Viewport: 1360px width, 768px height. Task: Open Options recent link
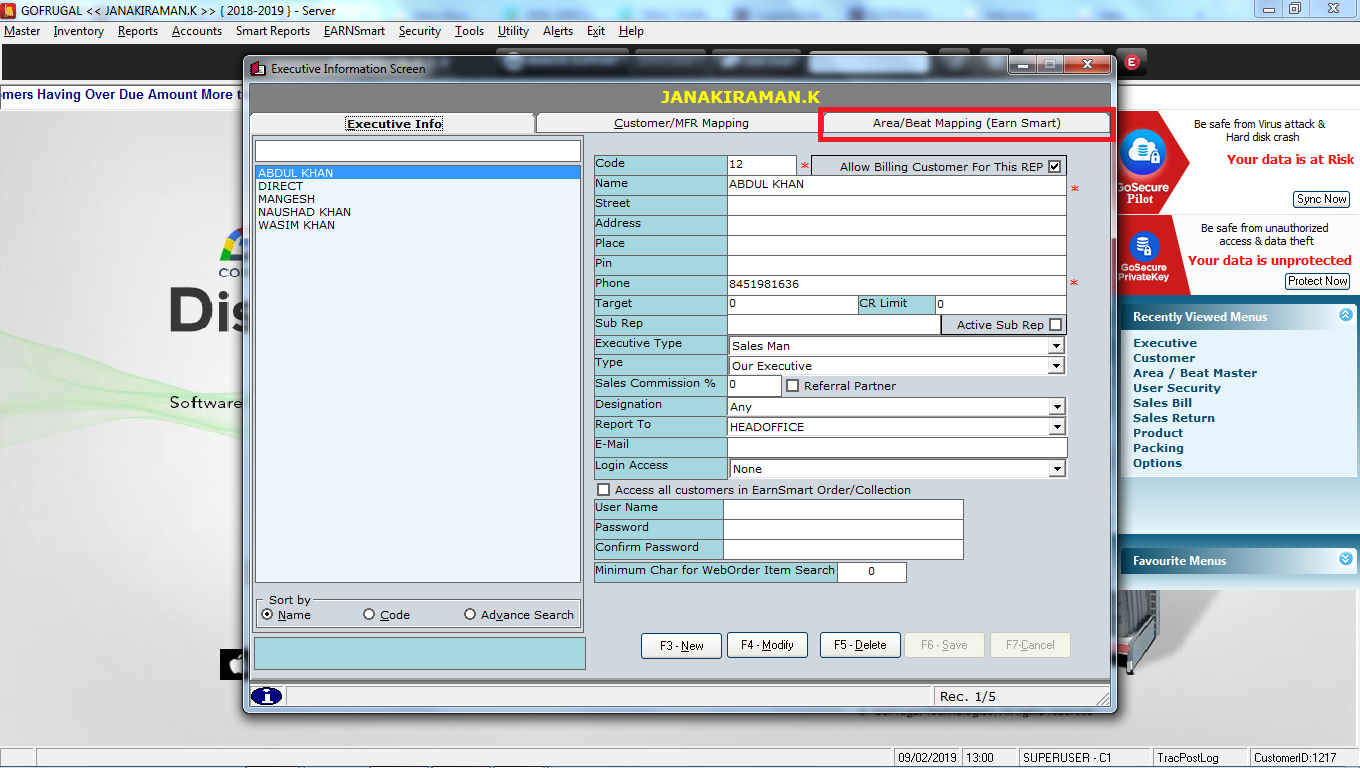click(x=1157, y=463)
